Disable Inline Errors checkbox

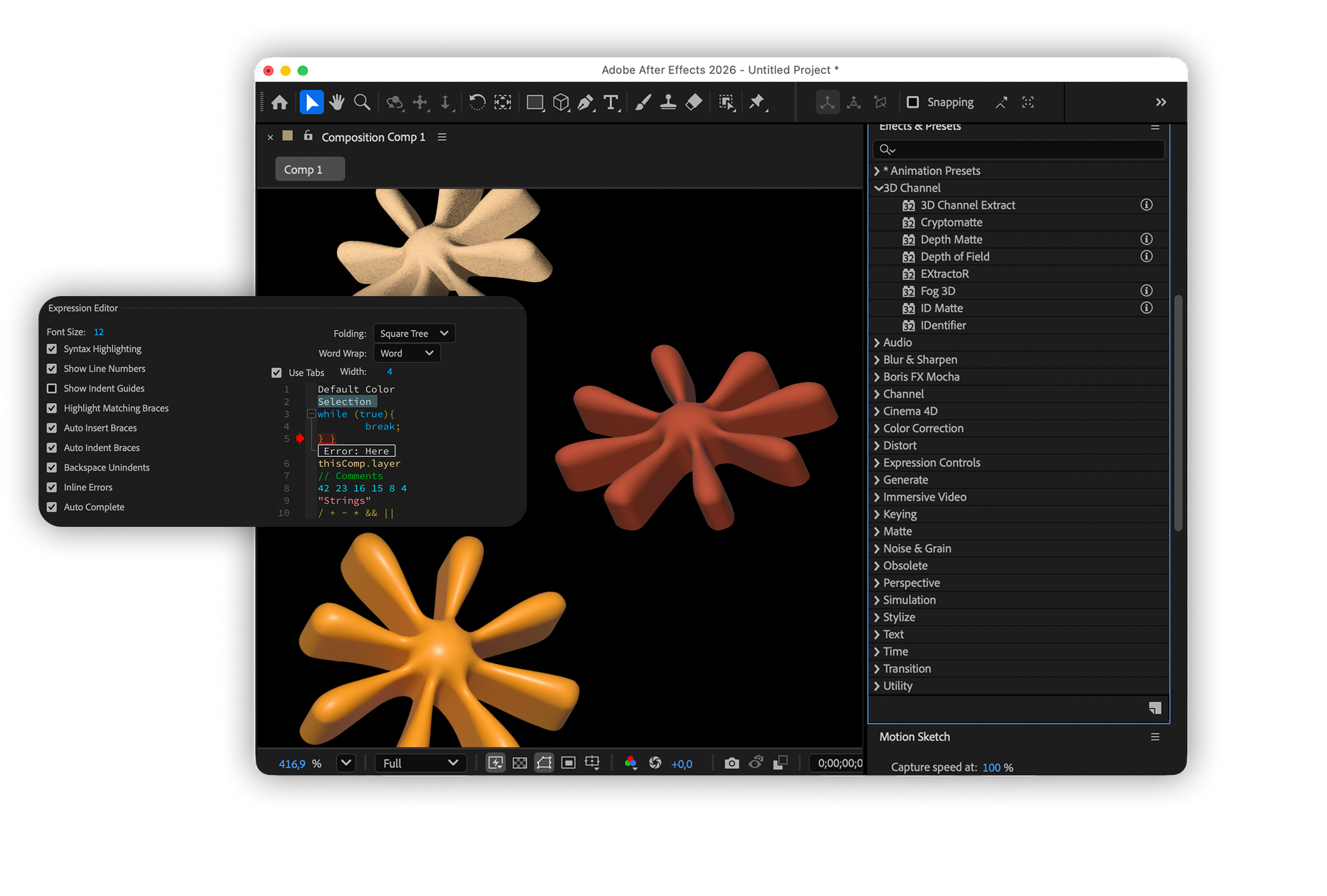point(52,487)
